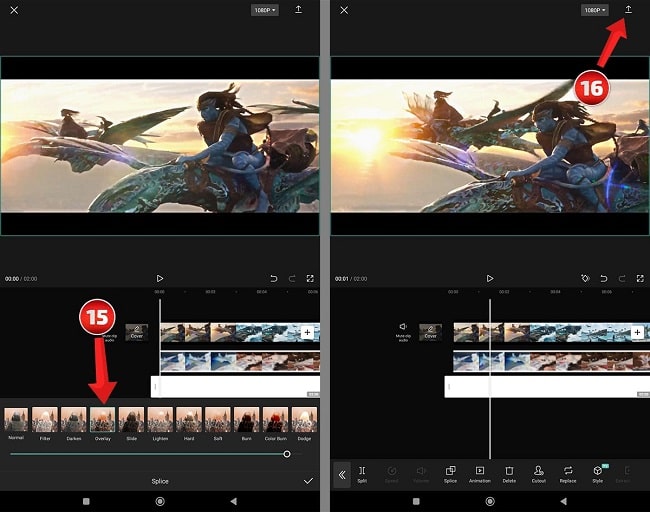Tap Android recent apps square in left screen
This screenshot has height=512, width=650.
pyautogui.click(x=86, y=502)
